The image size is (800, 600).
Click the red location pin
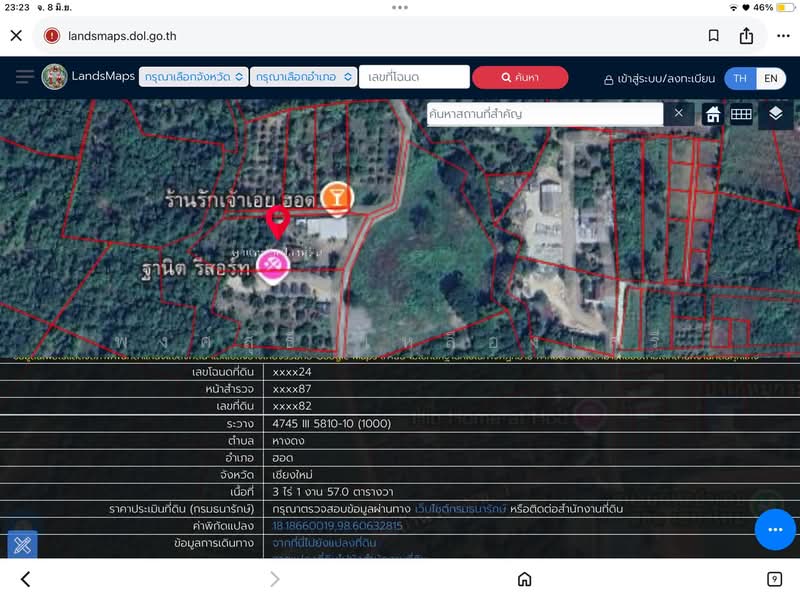278,223
